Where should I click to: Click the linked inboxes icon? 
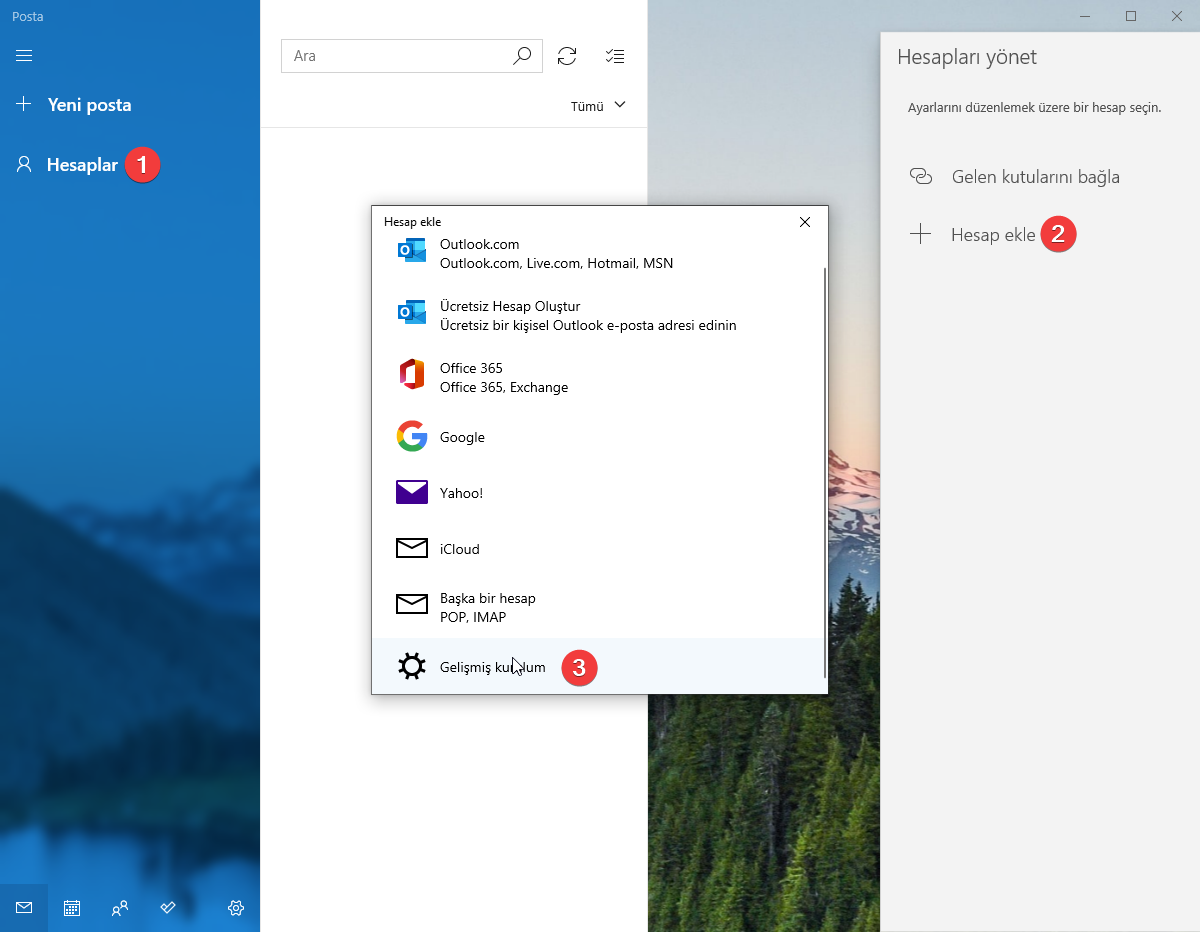click(921, 177)
